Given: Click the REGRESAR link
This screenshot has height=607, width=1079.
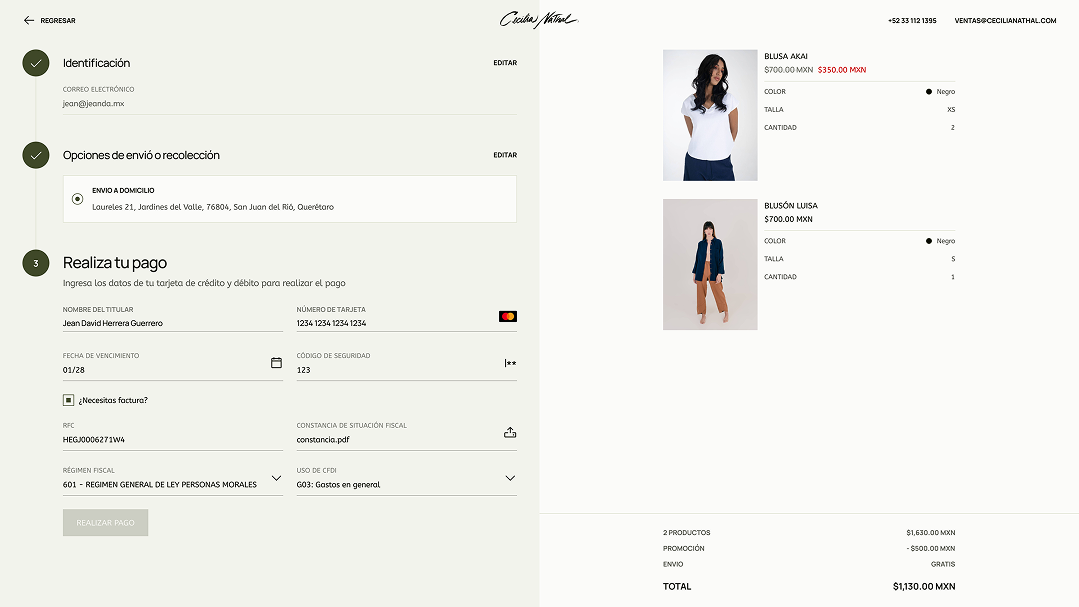Looking at the screenshot, I should tap(58, 21).
